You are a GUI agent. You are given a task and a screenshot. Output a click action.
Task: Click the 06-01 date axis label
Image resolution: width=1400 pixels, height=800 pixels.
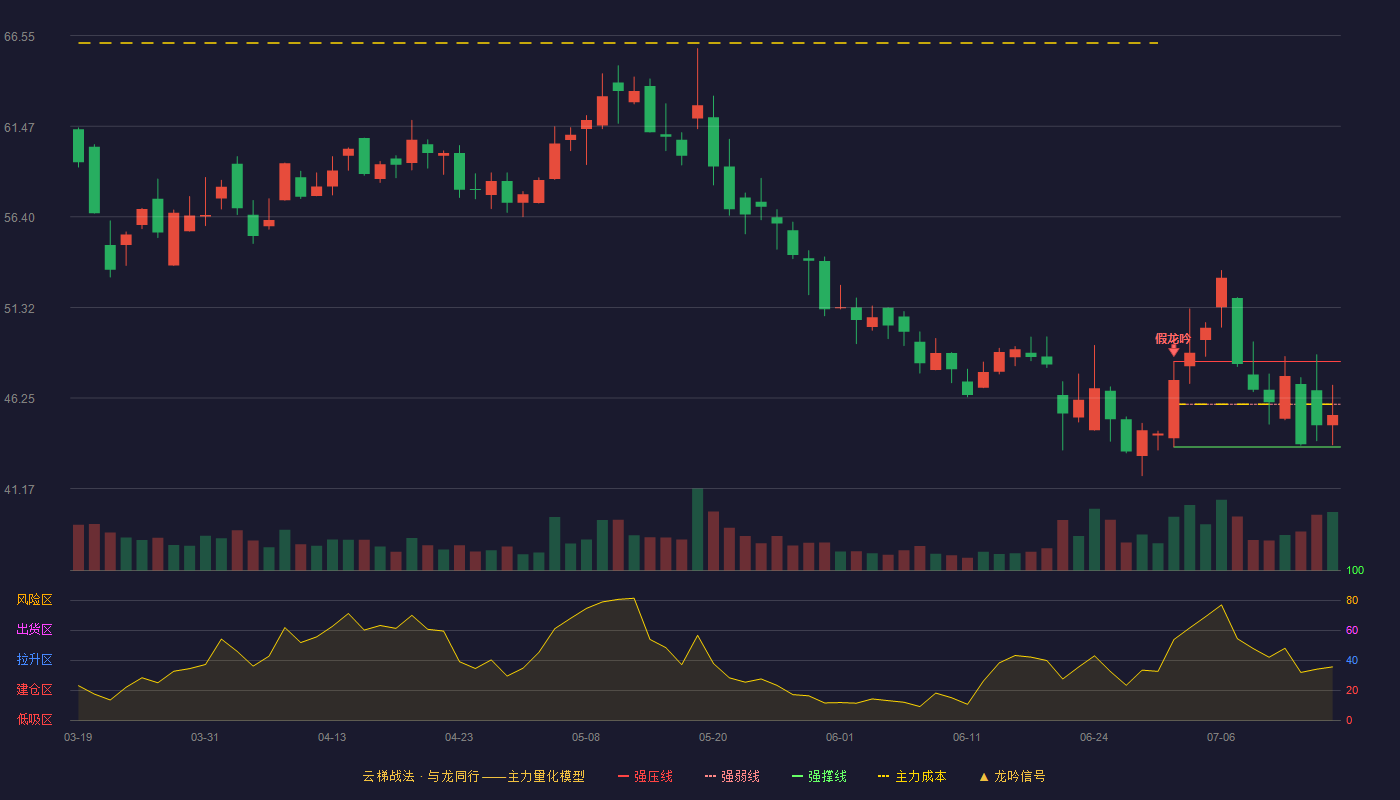pos(840,737)
